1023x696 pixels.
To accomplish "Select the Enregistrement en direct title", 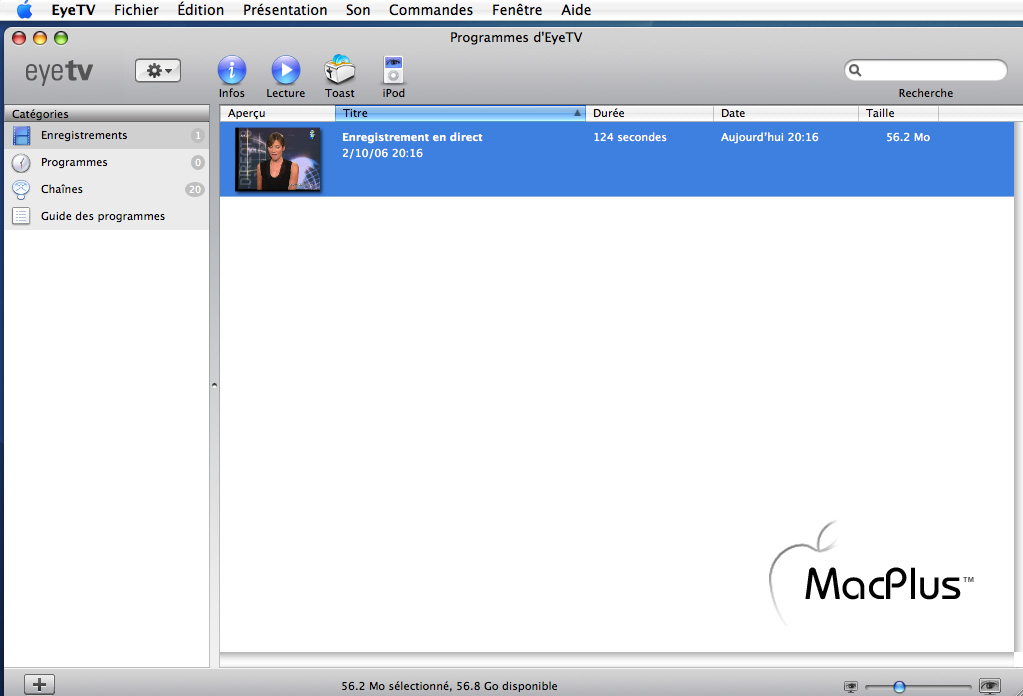I will pyautogui.click(x=412, y=137).
